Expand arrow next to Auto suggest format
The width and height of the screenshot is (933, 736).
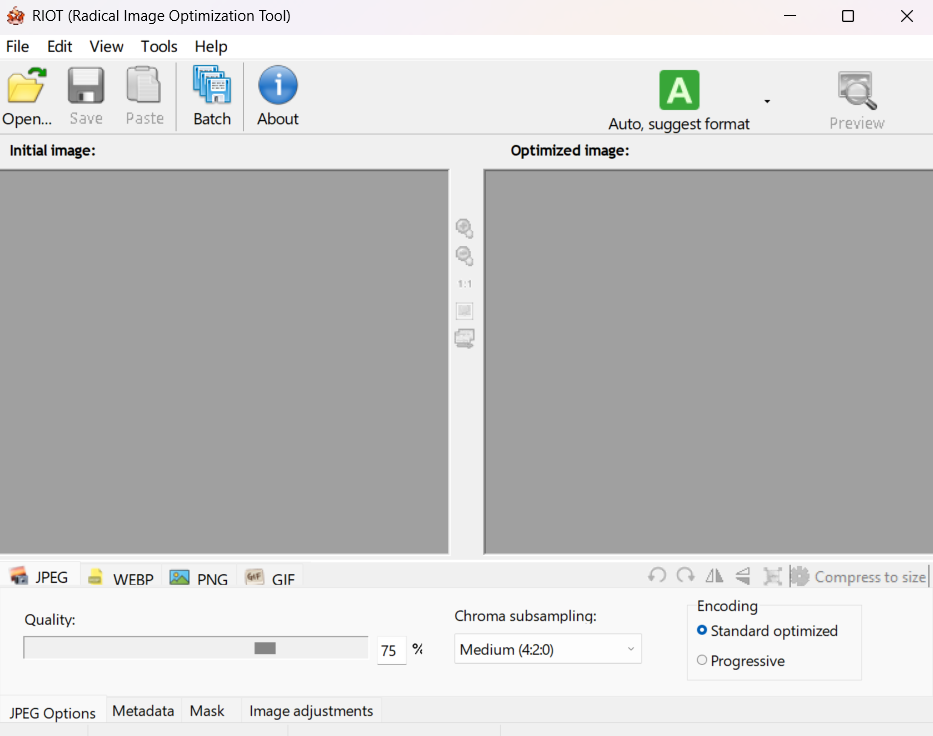(767, 101)
